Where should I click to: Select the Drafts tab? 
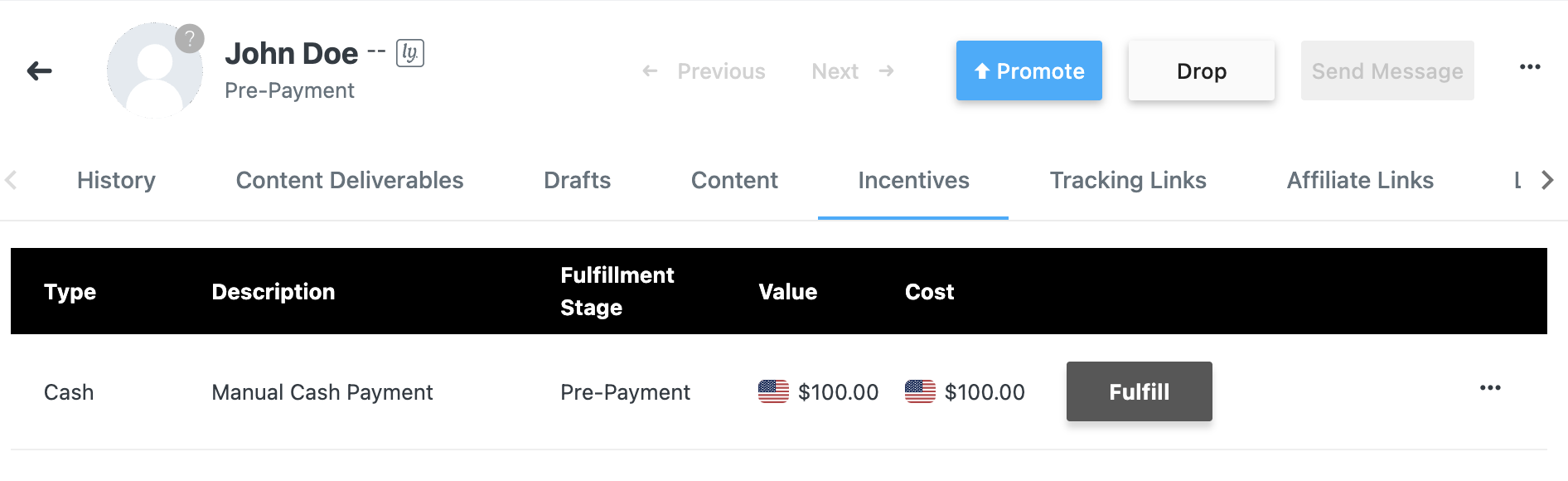click(577, 180)
